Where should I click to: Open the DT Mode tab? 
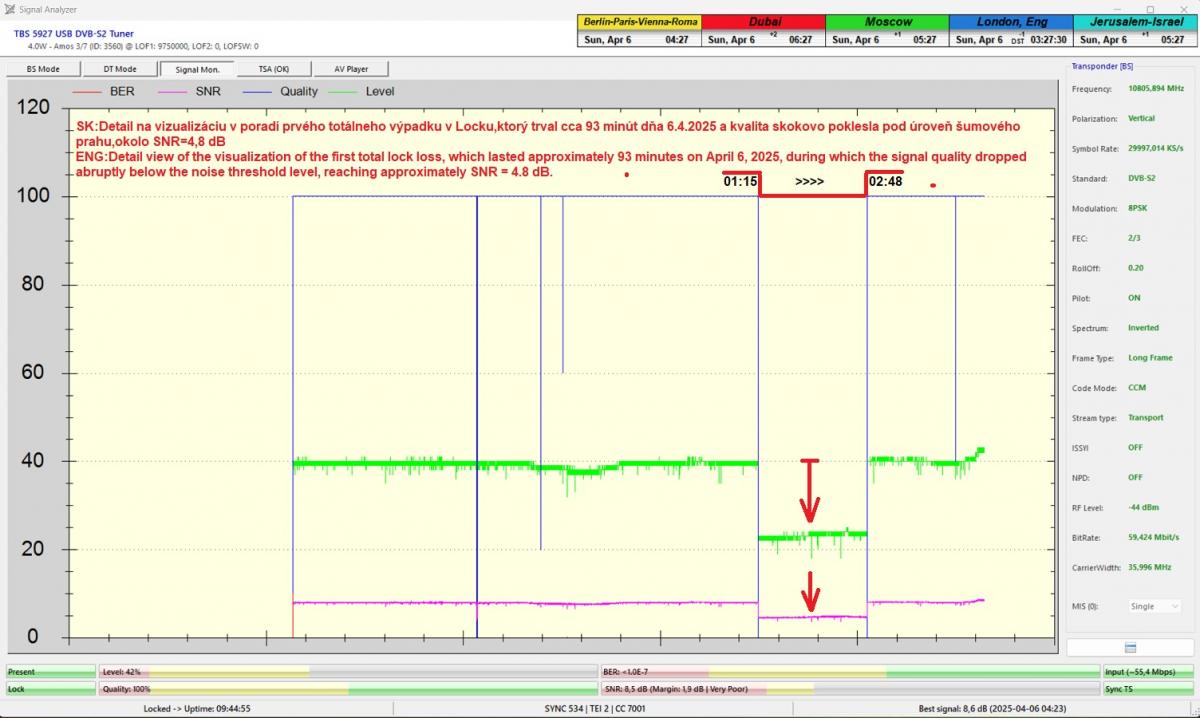(x=120, y=69)
